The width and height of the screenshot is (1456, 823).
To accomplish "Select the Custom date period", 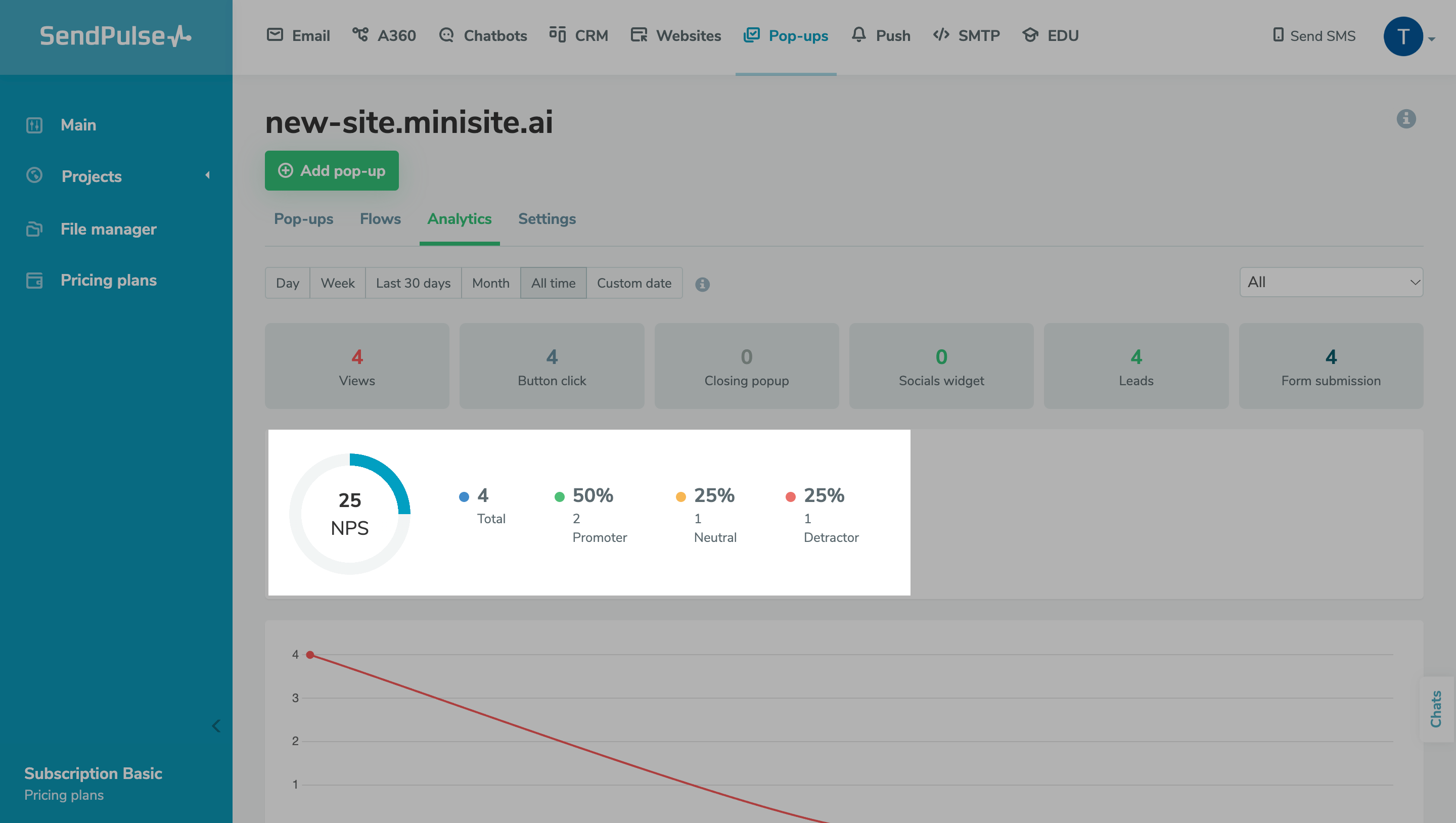I will [x=634, y=283].
